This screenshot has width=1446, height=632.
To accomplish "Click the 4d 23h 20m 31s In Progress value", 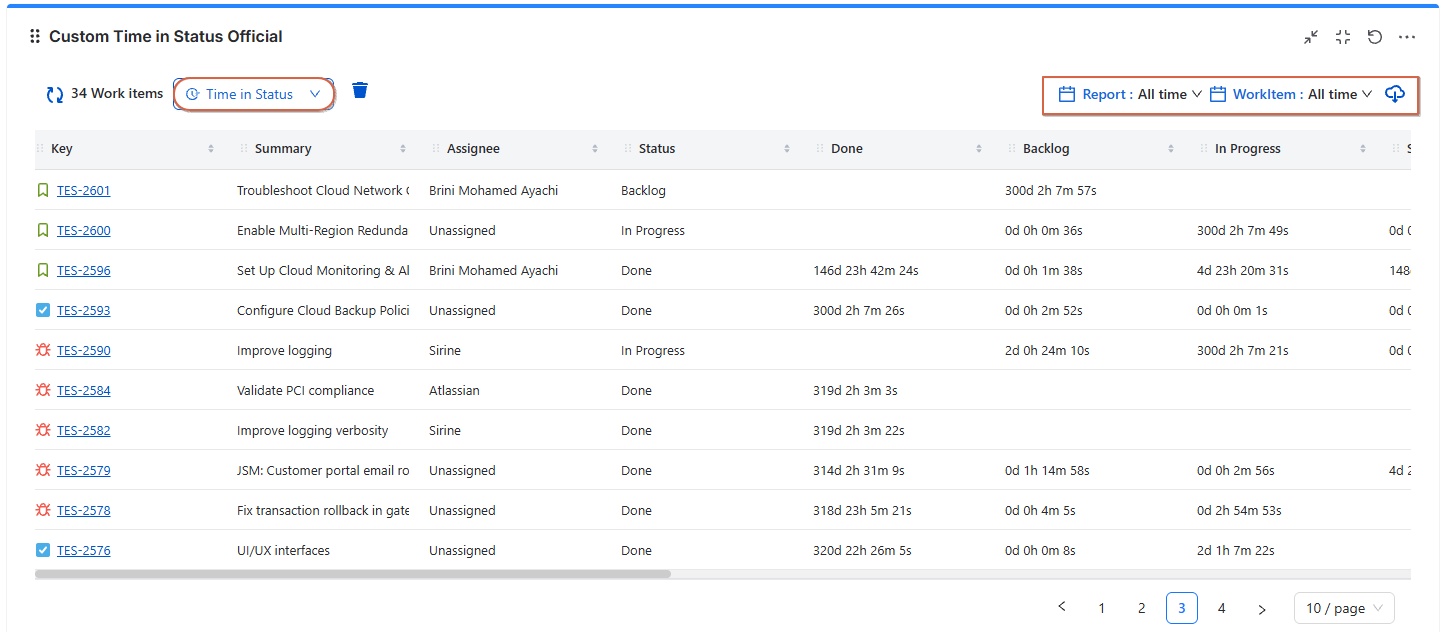I will [1243, 270].
